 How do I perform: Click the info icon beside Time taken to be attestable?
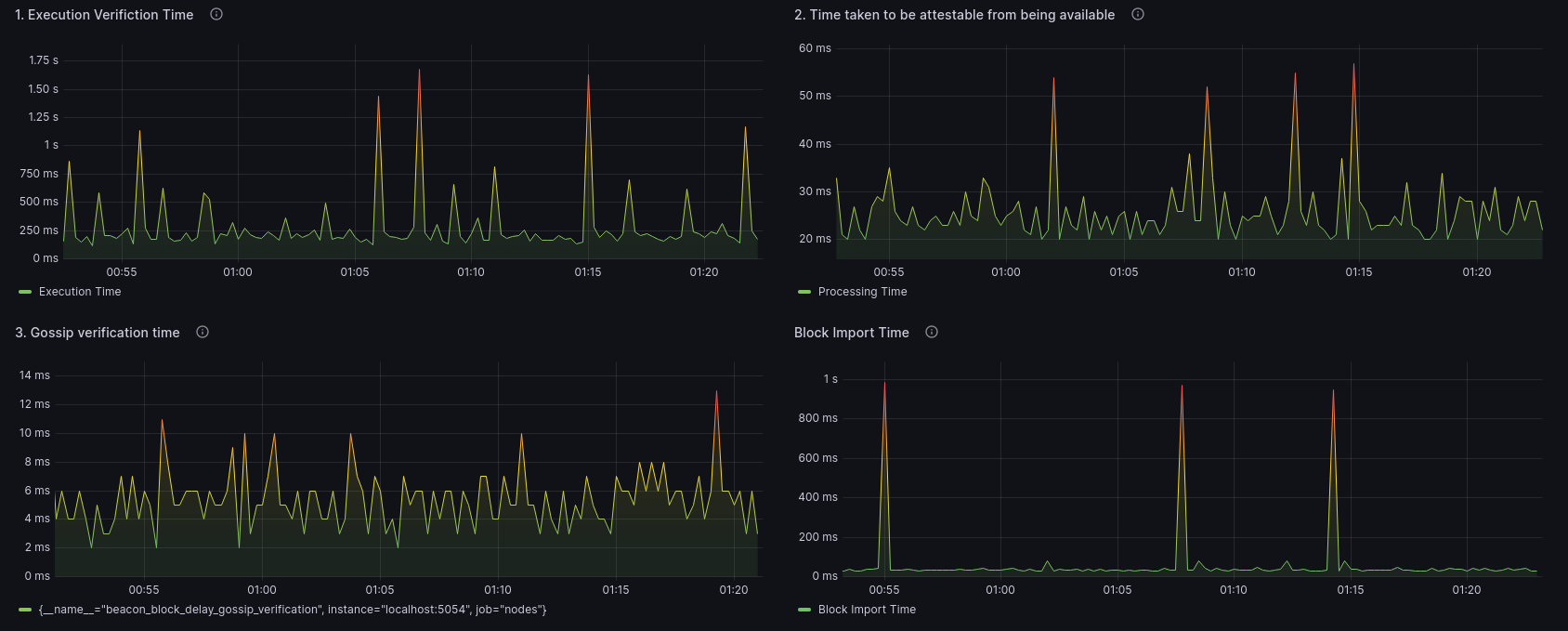click(1138, 14)
